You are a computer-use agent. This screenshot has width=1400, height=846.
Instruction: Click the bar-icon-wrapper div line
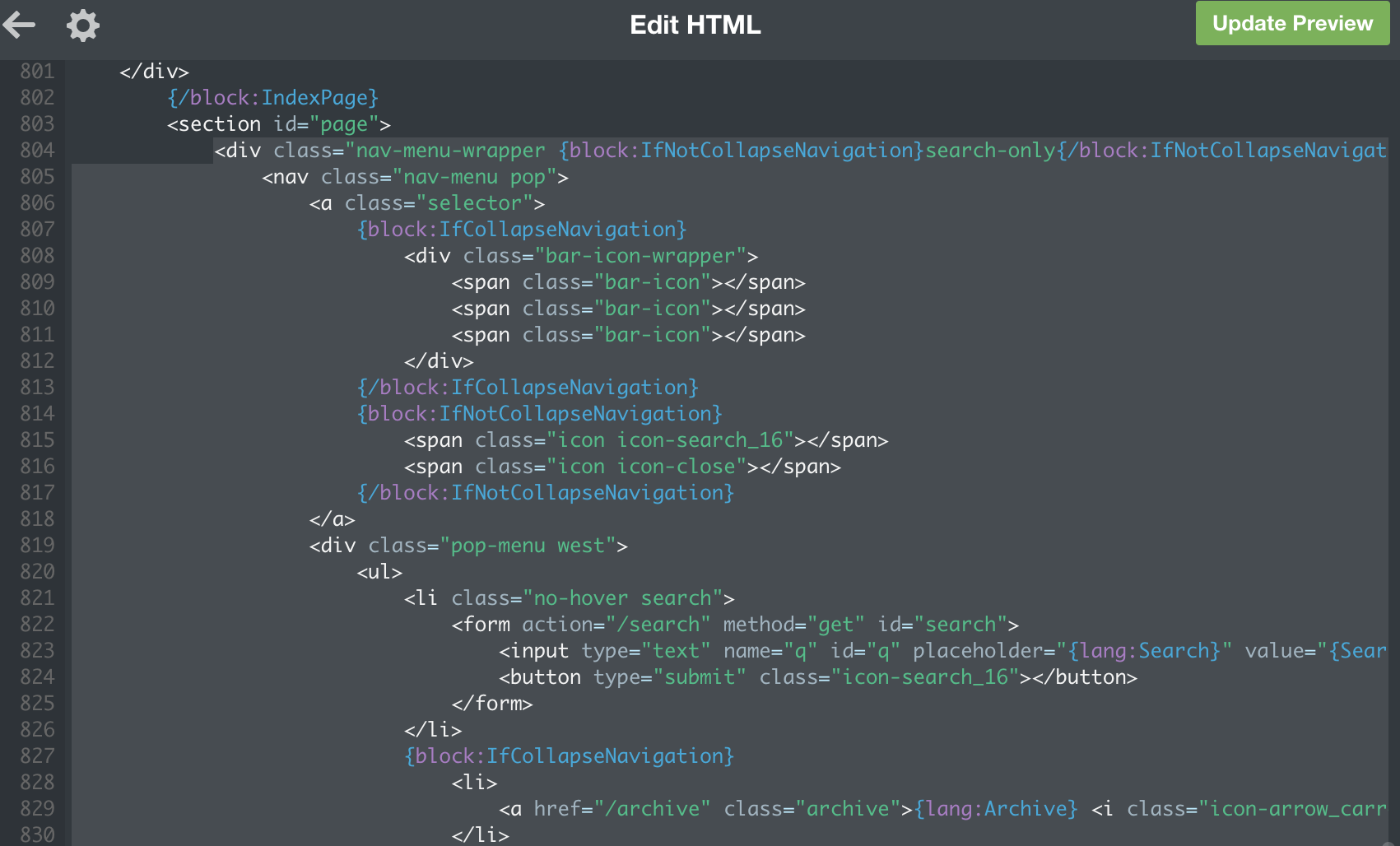580,256
